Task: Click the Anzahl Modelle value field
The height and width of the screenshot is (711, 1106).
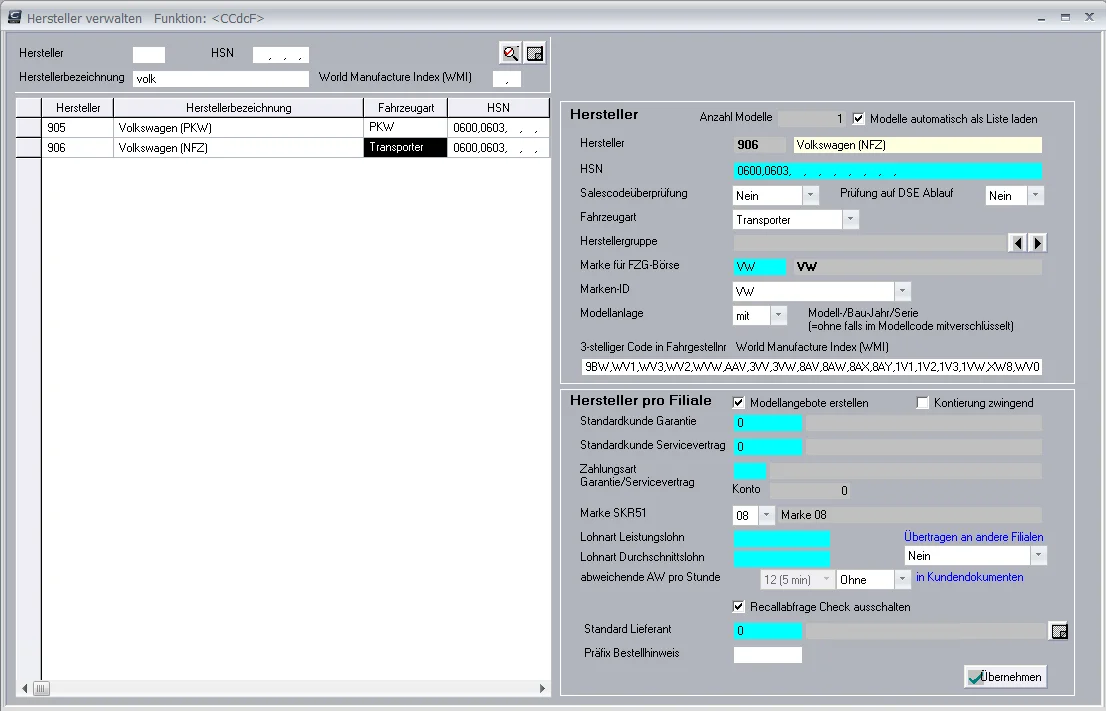Action: pyautogui.click(x=811, y=118)
